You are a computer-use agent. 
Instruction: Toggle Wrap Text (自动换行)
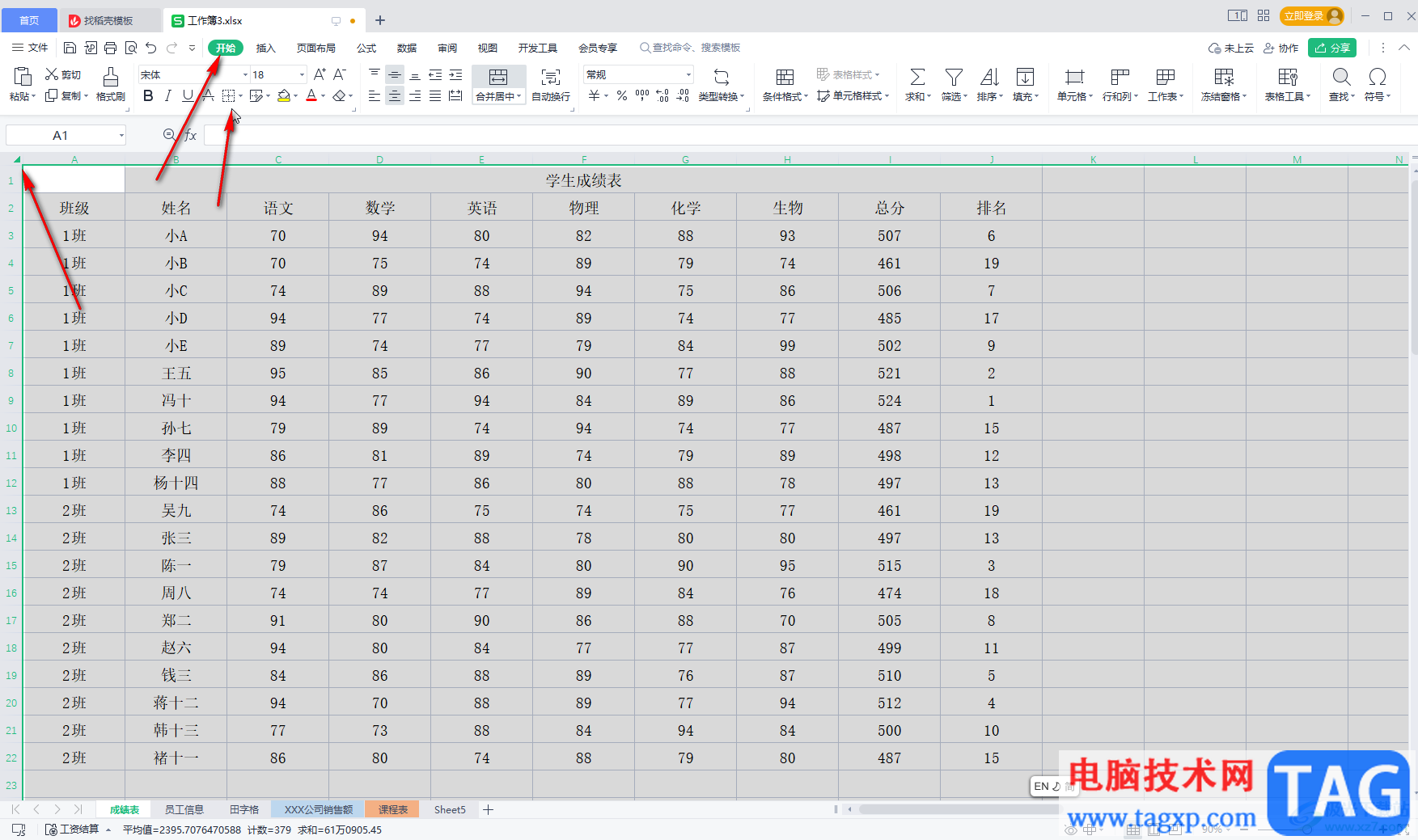551,84
